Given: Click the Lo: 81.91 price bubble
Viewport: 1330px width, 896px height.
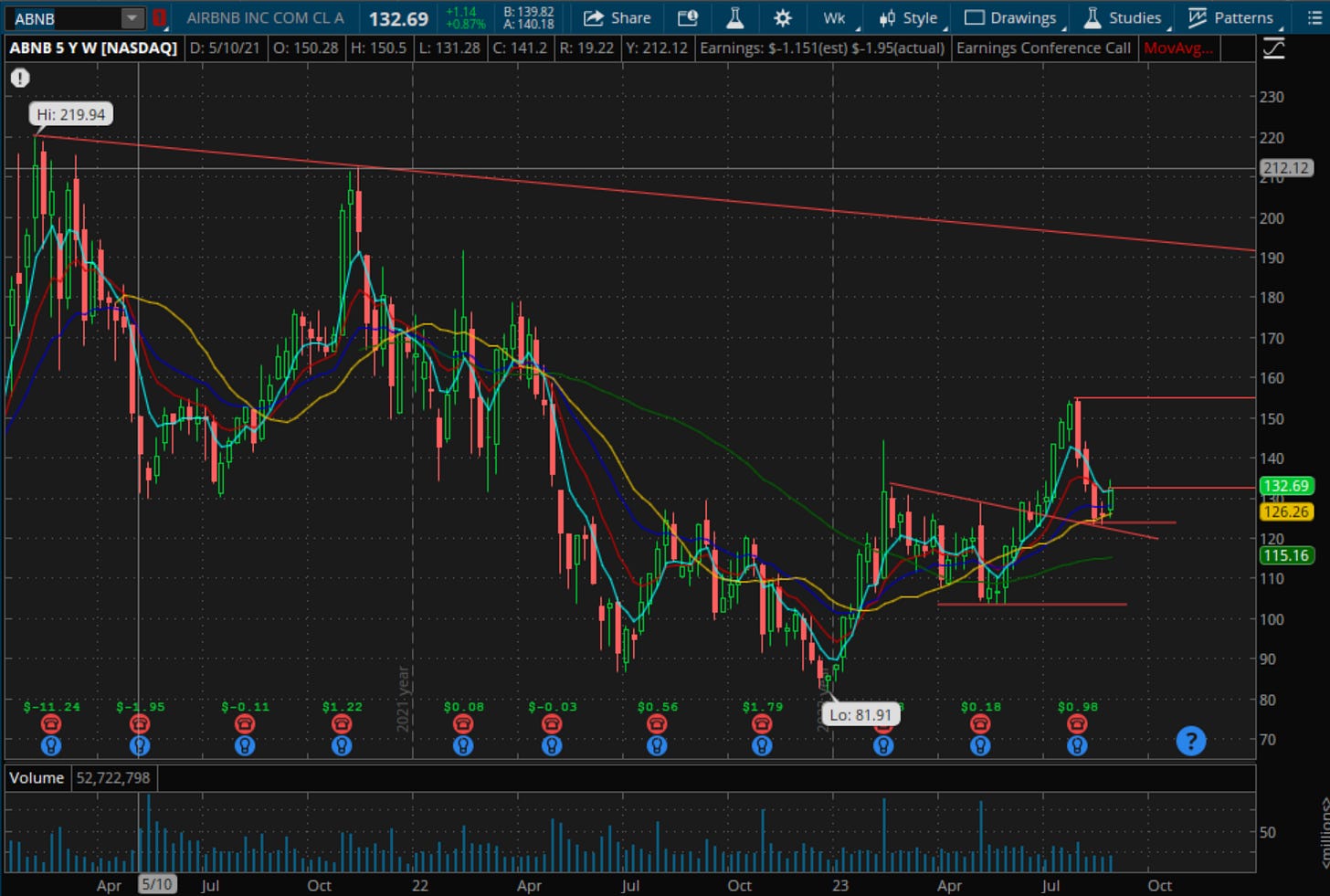Looking at the screenshot, I should 860,714.
